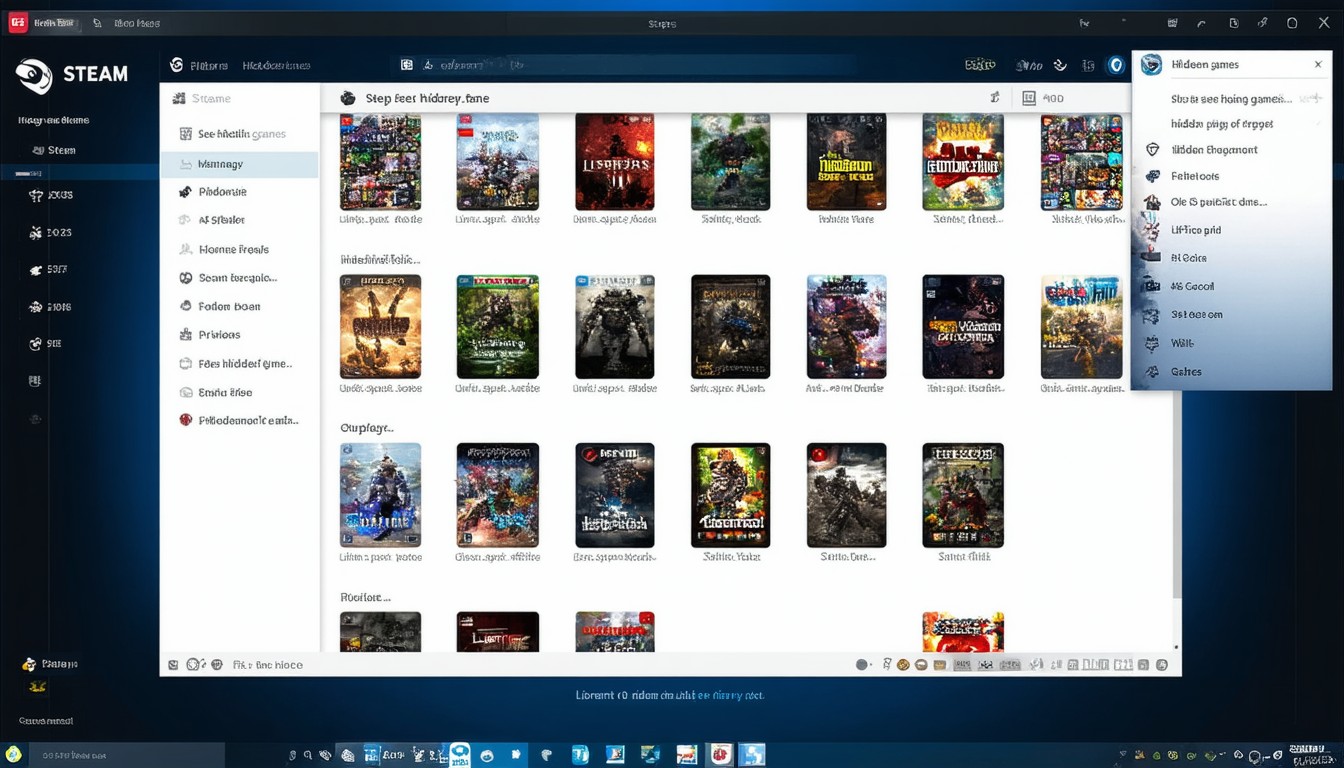Click the red icon in bottom sidebar row
The height and width of the screenshot is (768, 1344).
tap(185, 421)
